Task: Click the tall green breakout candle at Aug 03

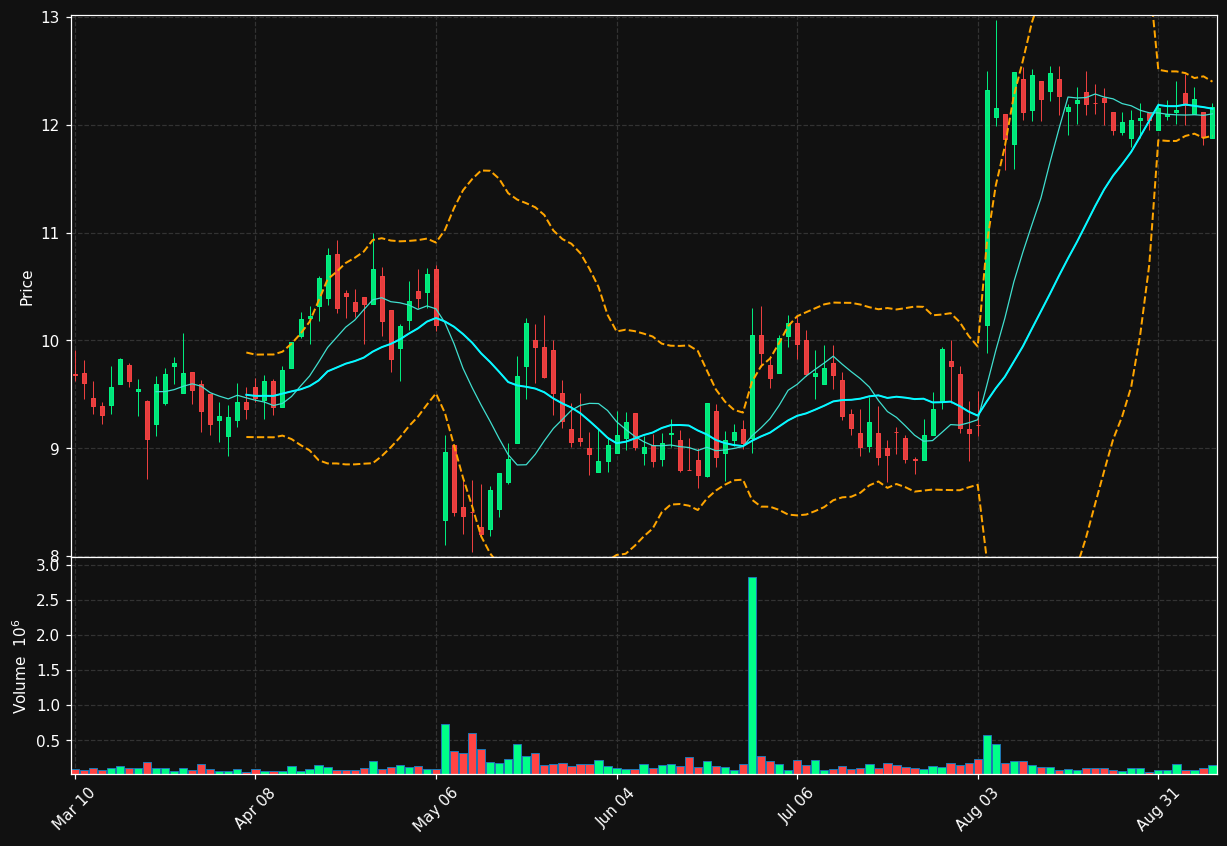Action: coord(987,208)
